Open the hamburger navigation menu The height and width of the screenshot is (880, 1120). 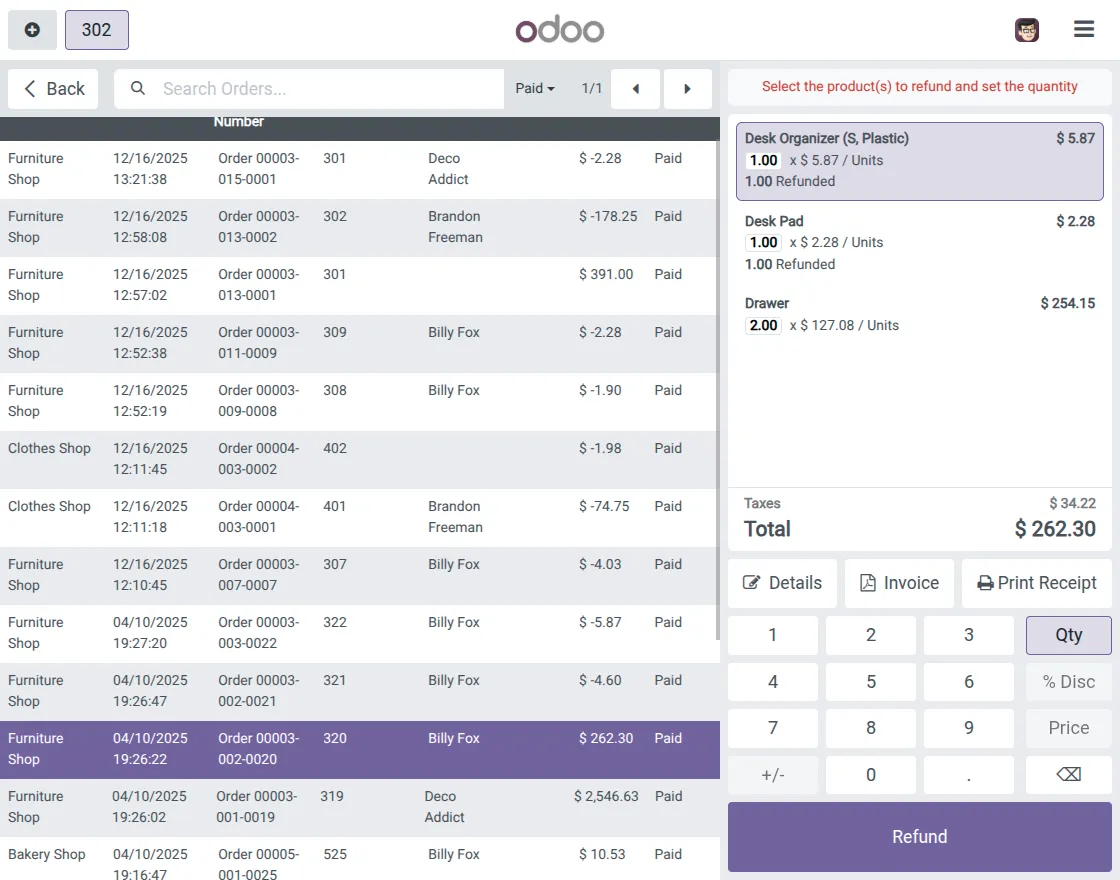[x=1084, y=29]
